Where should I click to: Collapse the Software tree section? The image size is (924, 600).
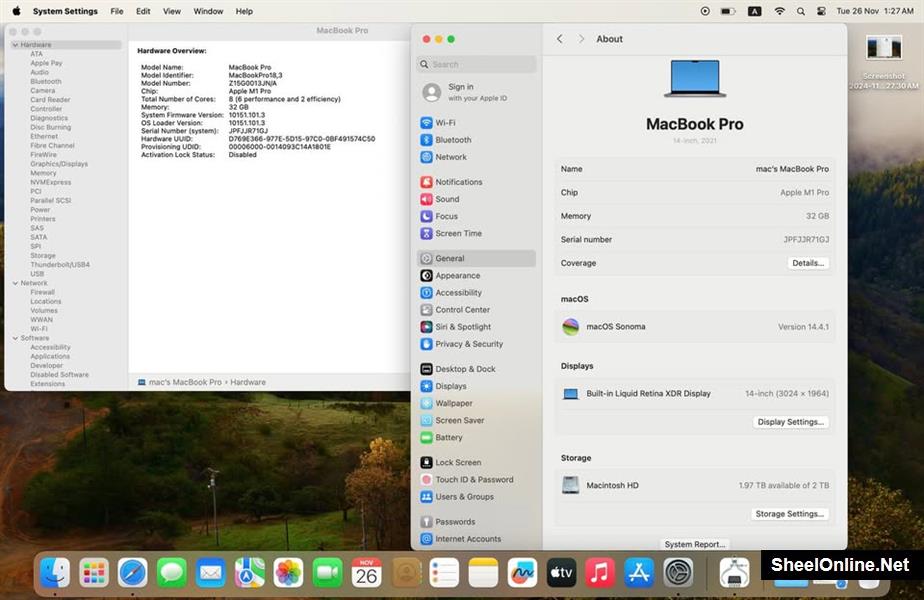coord(15,338)
